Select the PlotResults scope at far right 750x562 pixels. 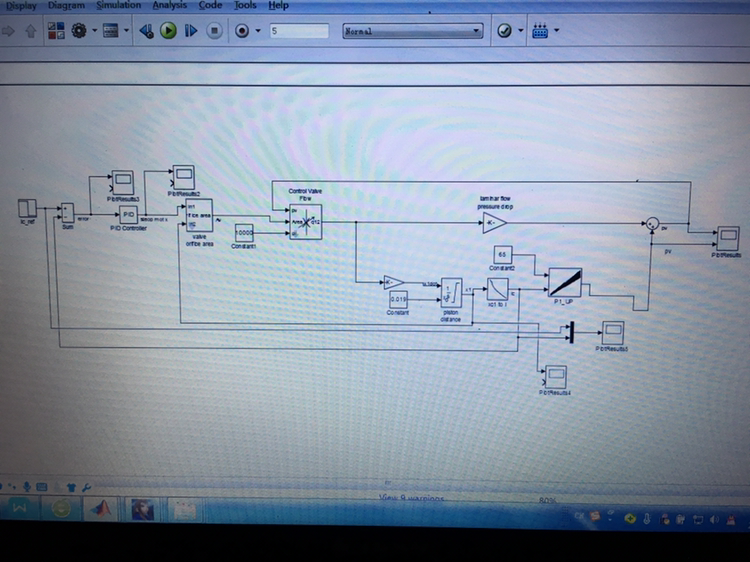point(728,239)
